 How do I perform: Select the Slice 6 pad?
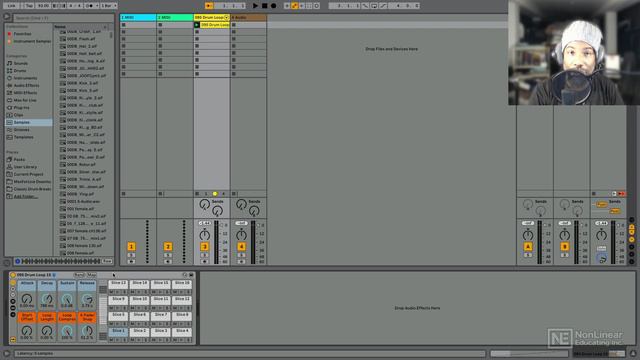coord(140,315)
